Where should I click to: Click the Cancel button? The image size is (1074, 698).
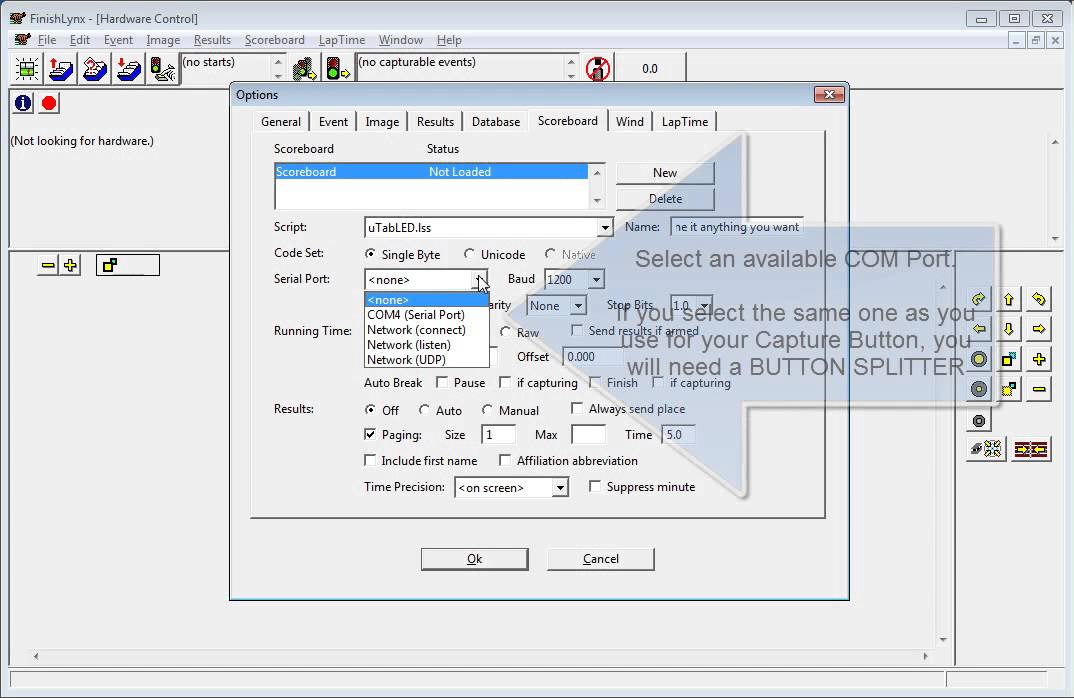point(601,559)
